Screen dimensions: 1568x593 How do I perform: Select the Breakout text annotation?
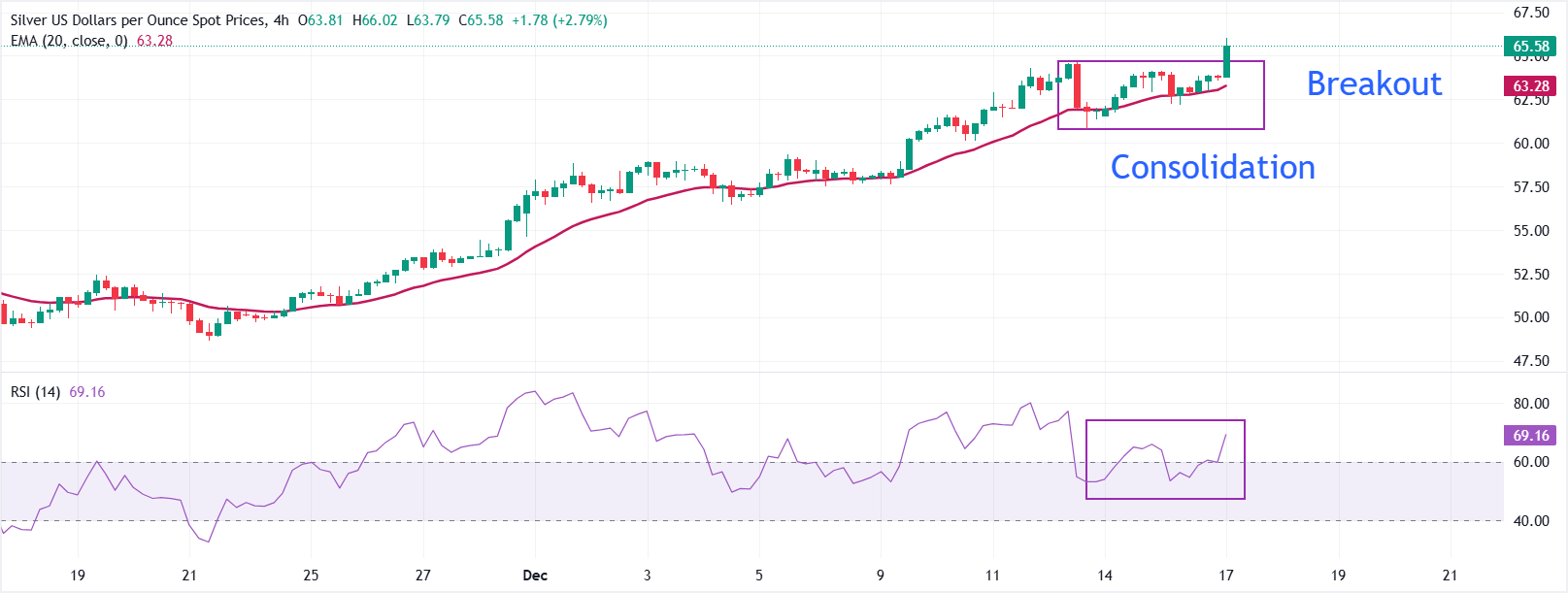click(x=1374, y=84)
